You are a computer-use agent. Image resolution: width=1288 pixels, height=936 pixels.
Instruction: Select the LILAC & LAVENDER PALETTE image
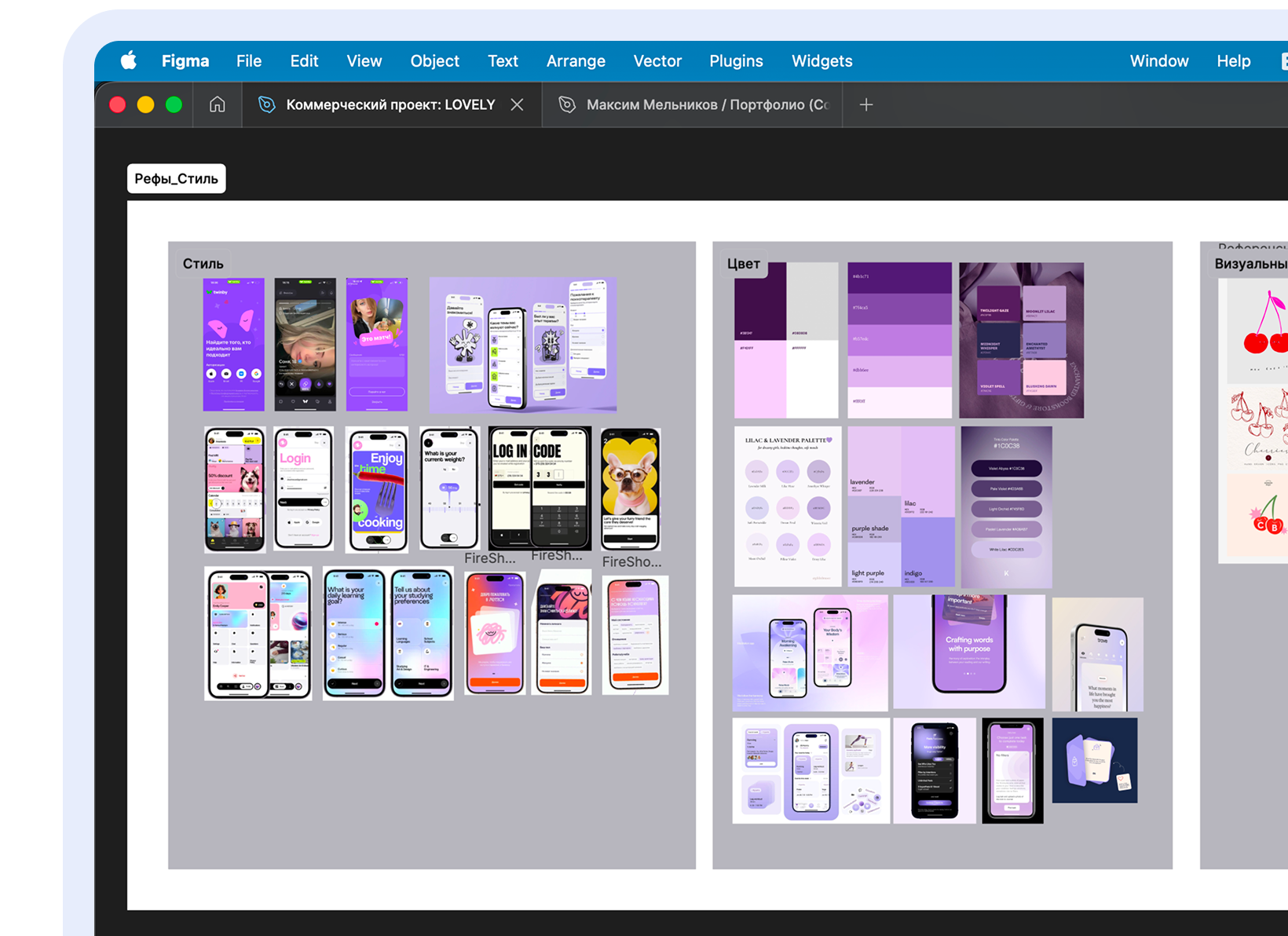(x=788, y=506)
